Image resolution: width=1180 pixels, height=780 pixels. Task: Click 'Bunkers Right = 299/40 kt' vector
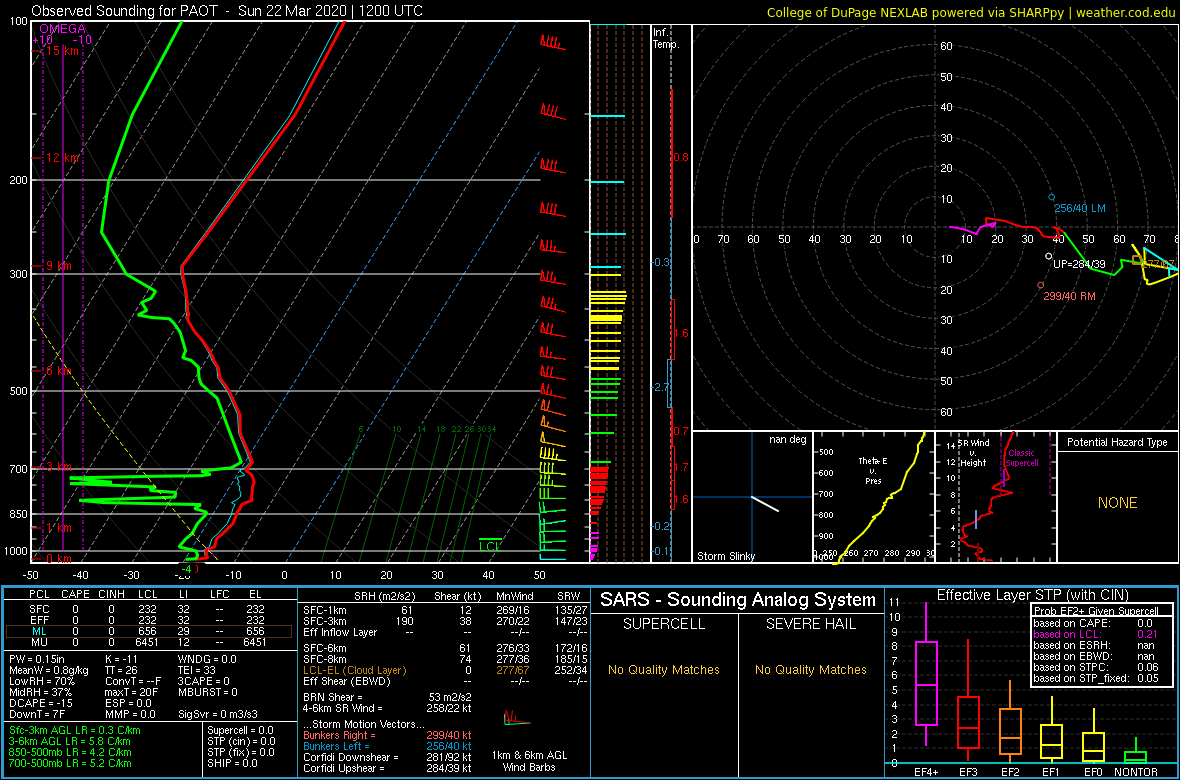point(388,735)
